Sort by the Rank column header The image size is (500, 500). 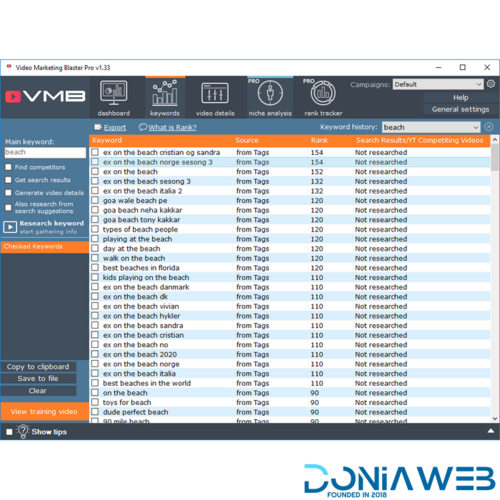(319, 140)
